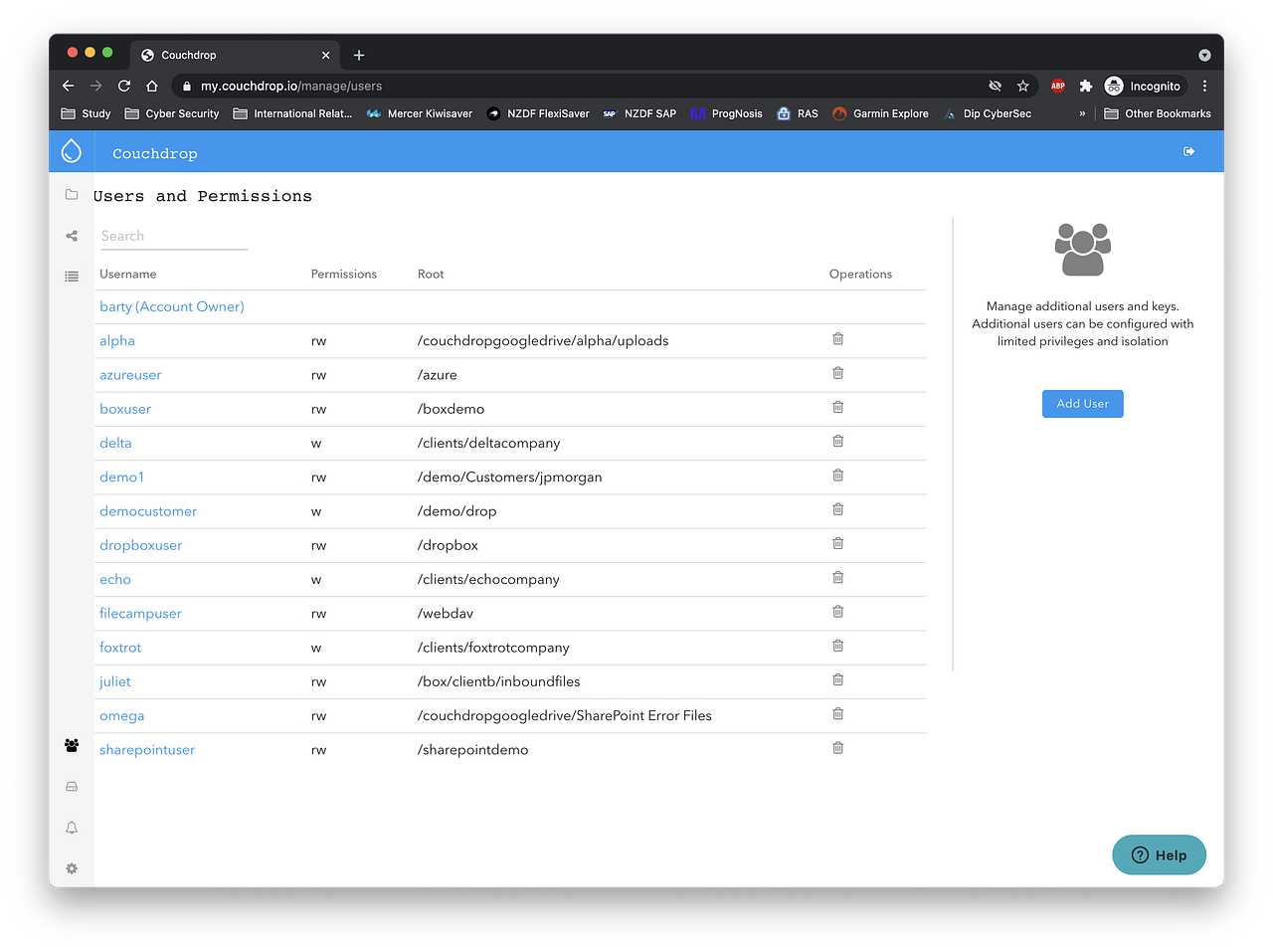Open a new browser tab
1273x952 pixels.
coord(359,55)
